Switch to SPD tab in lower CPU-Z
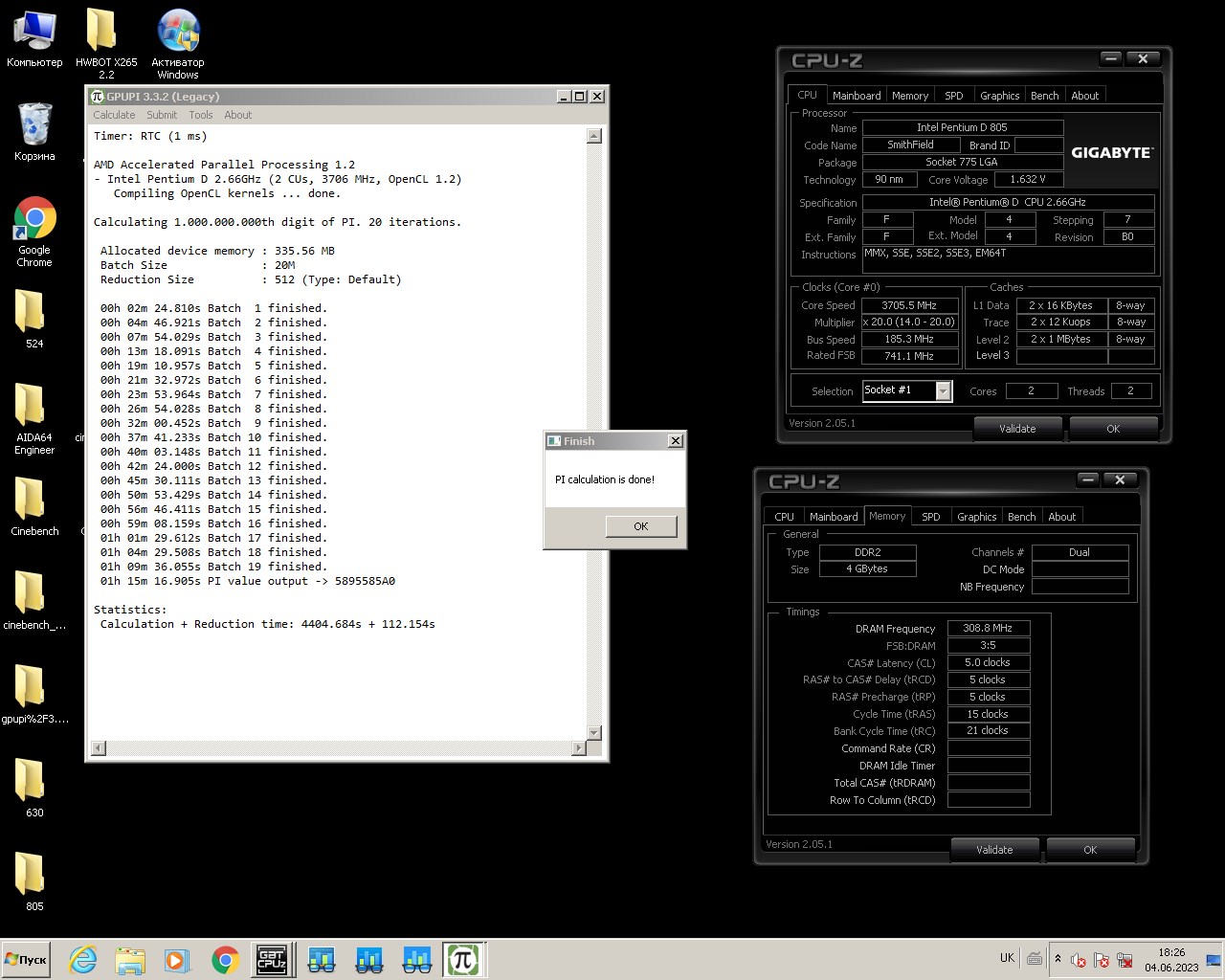The width and height of the screenshot is (1225, 980). coord(931,517)
